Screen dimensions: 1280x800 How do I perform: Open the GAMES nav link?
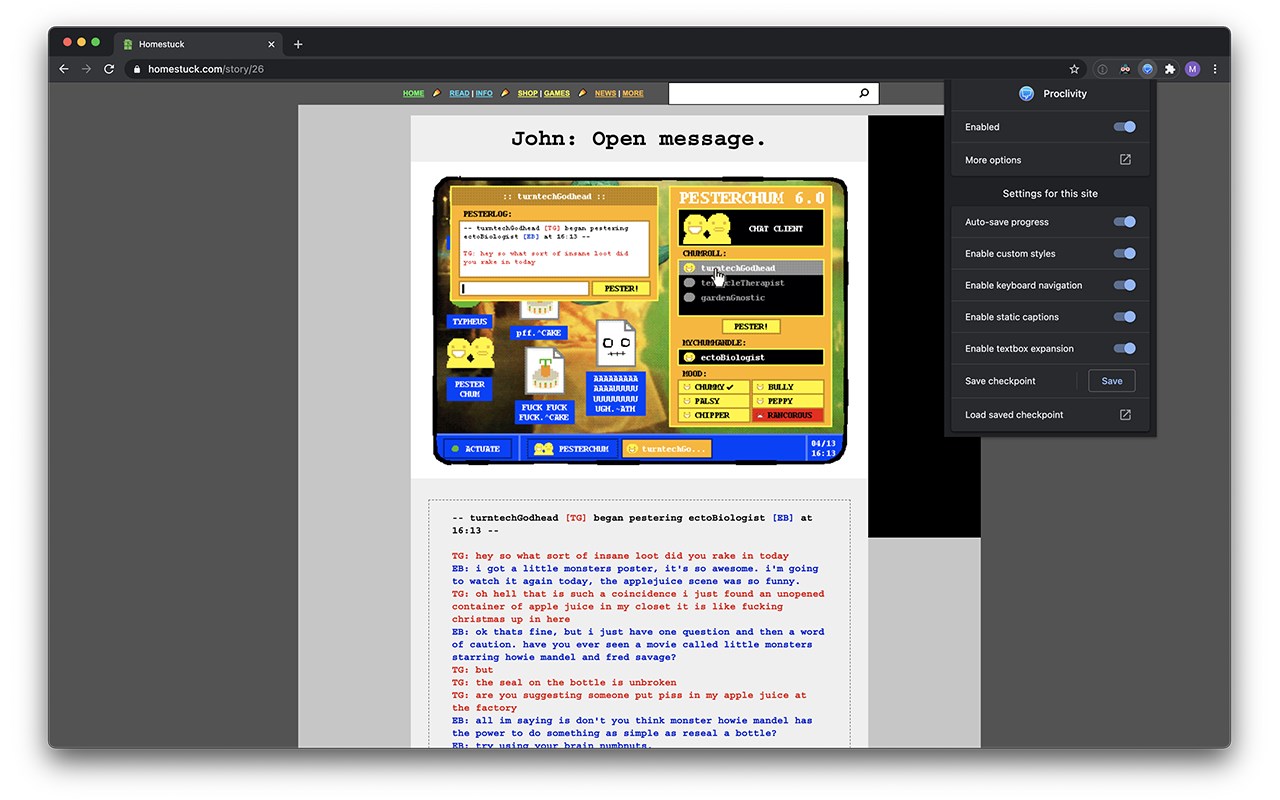tap(557, 93)
